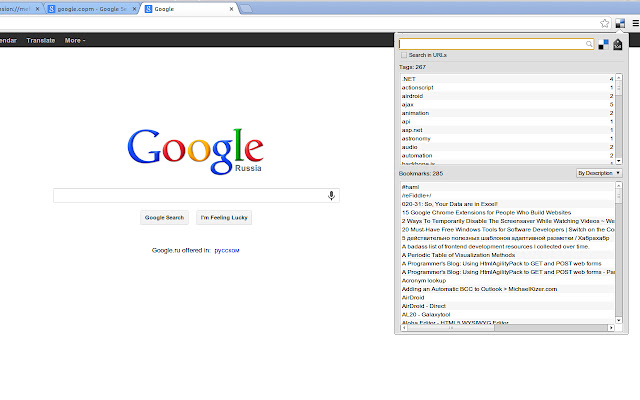Open the 15 Google Chrome Extensions bookmark
The width and height of the screenshot is (640, 400).
click(507, 213)
